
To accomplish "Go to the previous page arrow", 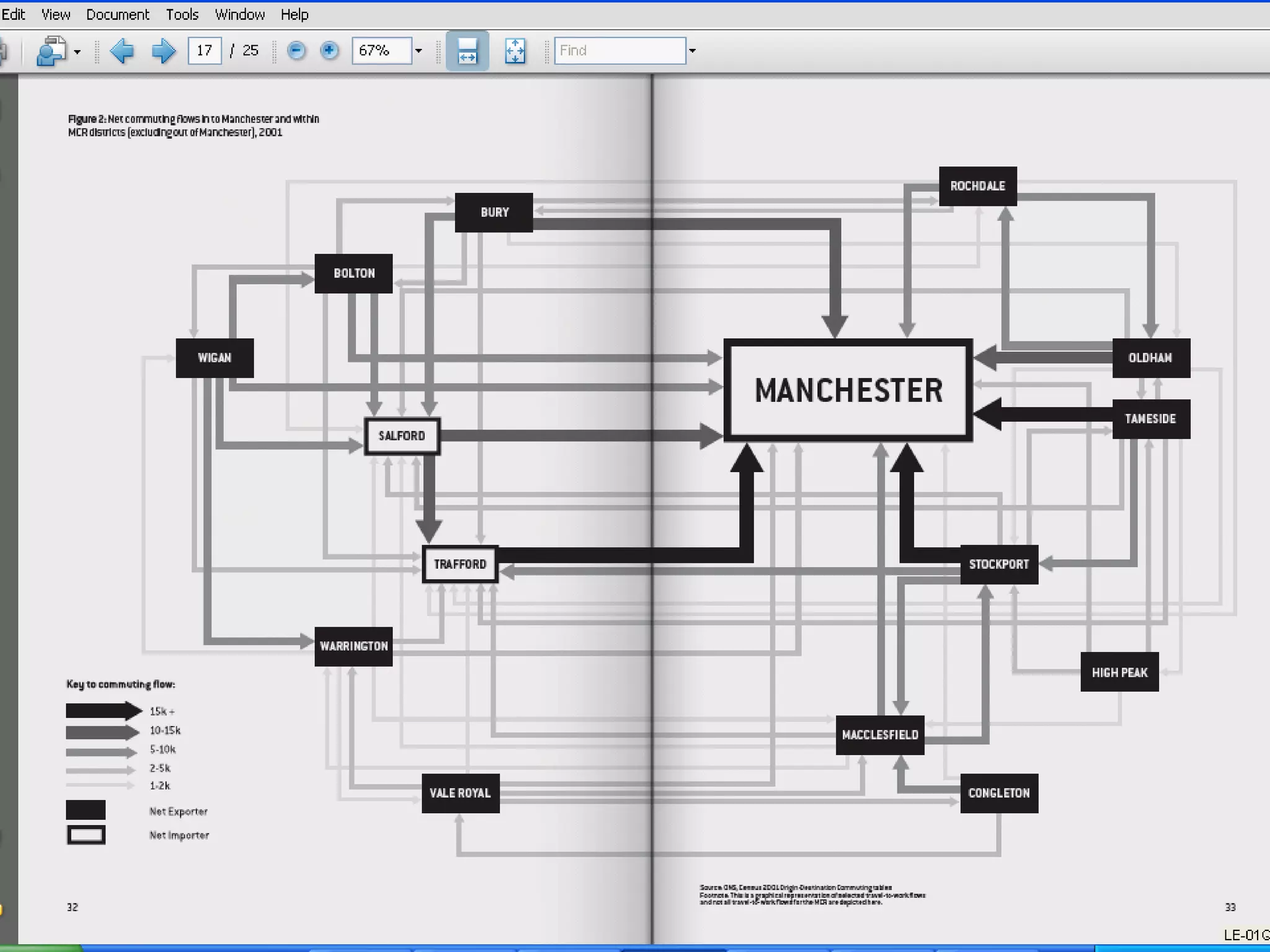I will pyautogui.click(x=122, y=51).
